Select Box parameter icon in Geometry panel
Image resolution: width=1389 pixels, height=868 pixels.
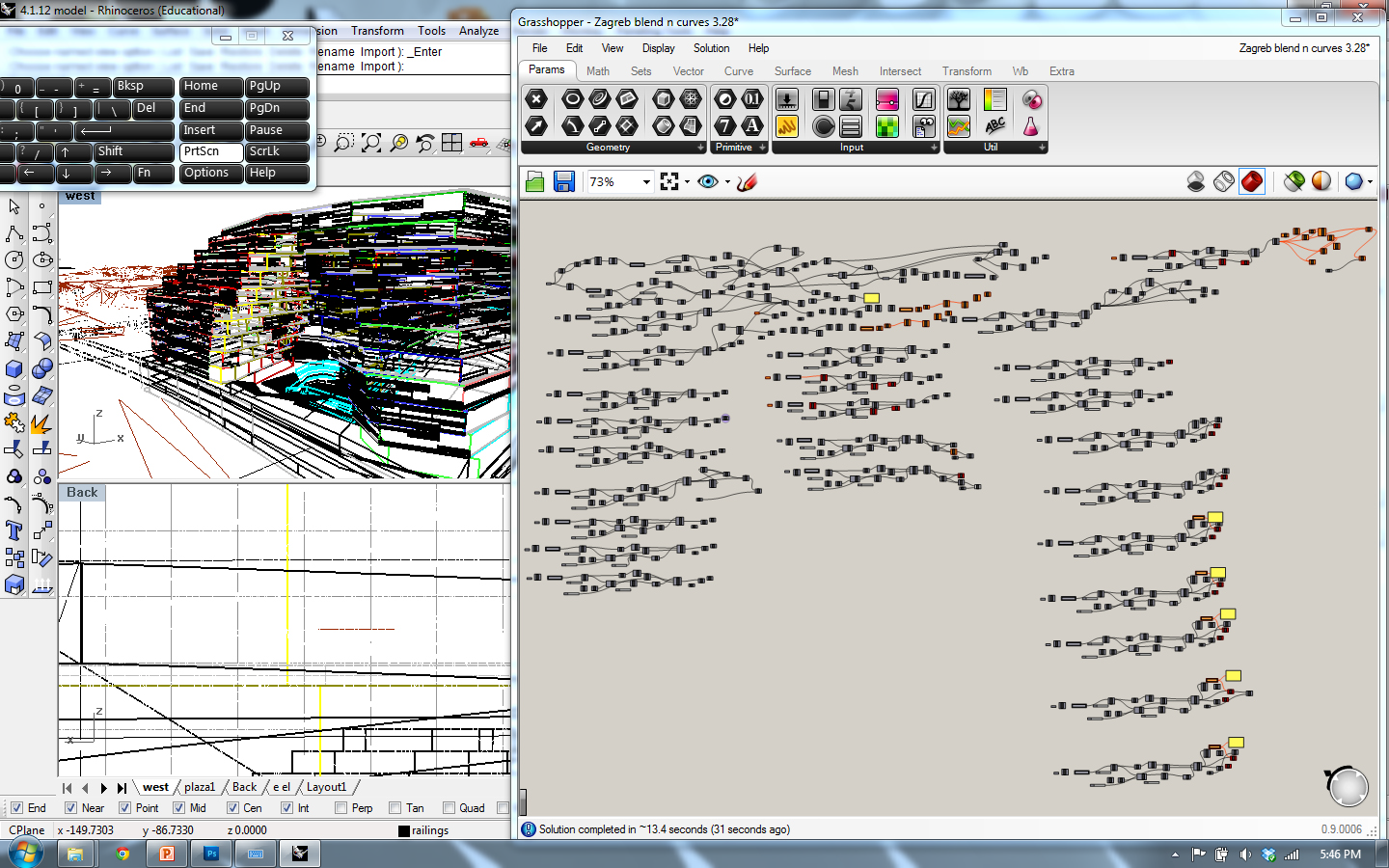click(x=664, y=99)
